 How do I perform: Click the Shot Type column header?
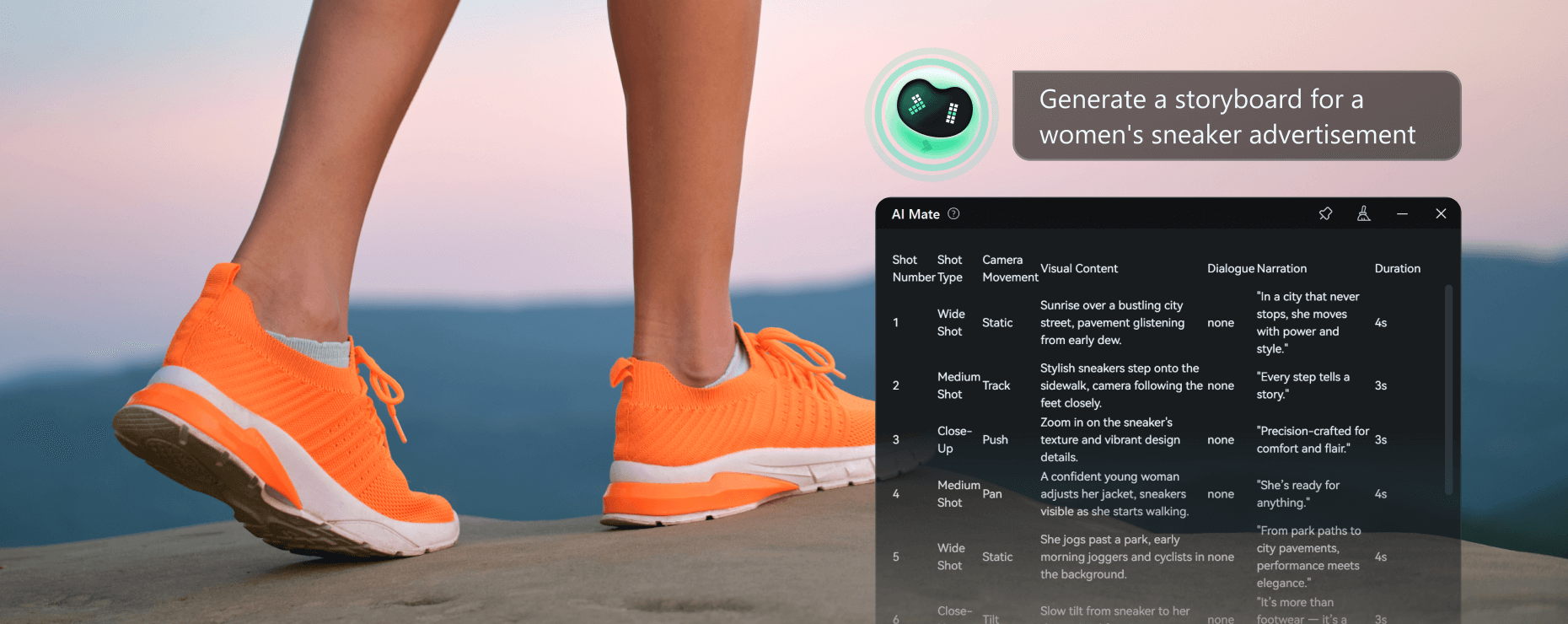950,268
